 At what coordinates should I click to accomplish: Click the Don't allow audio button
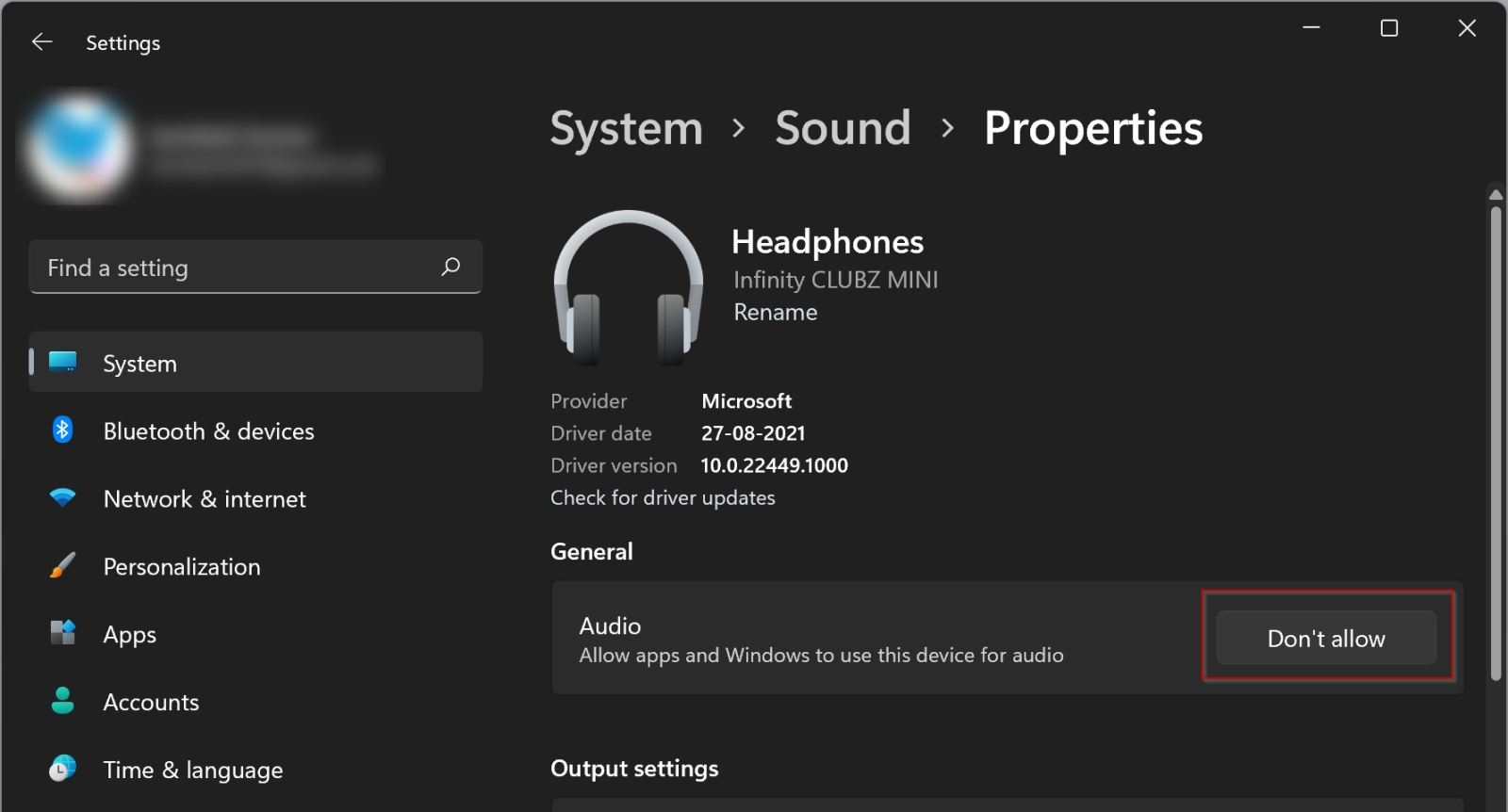pos(1326,638)
